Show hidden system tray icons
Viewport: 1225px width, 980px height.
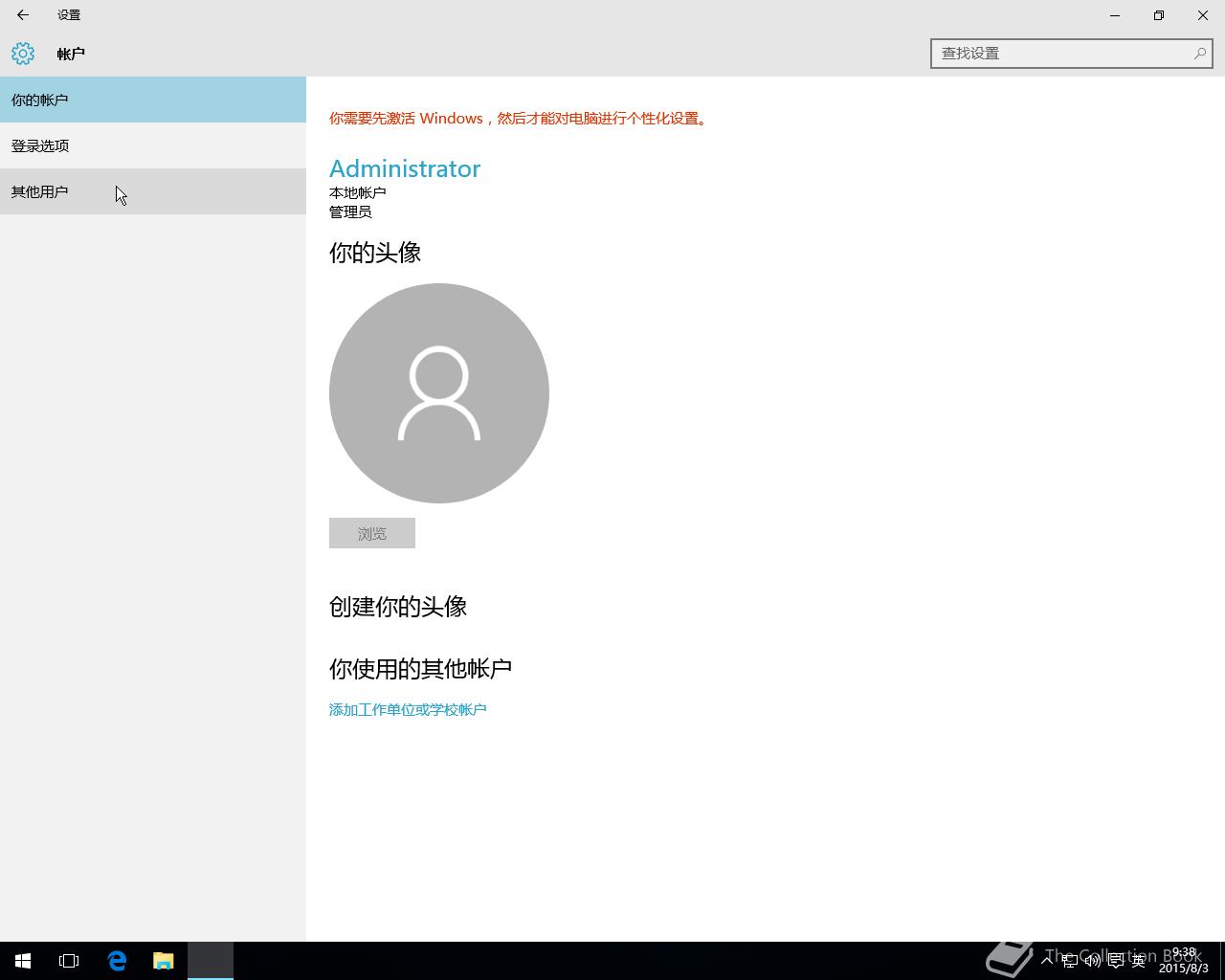(x=1047, y=961)
